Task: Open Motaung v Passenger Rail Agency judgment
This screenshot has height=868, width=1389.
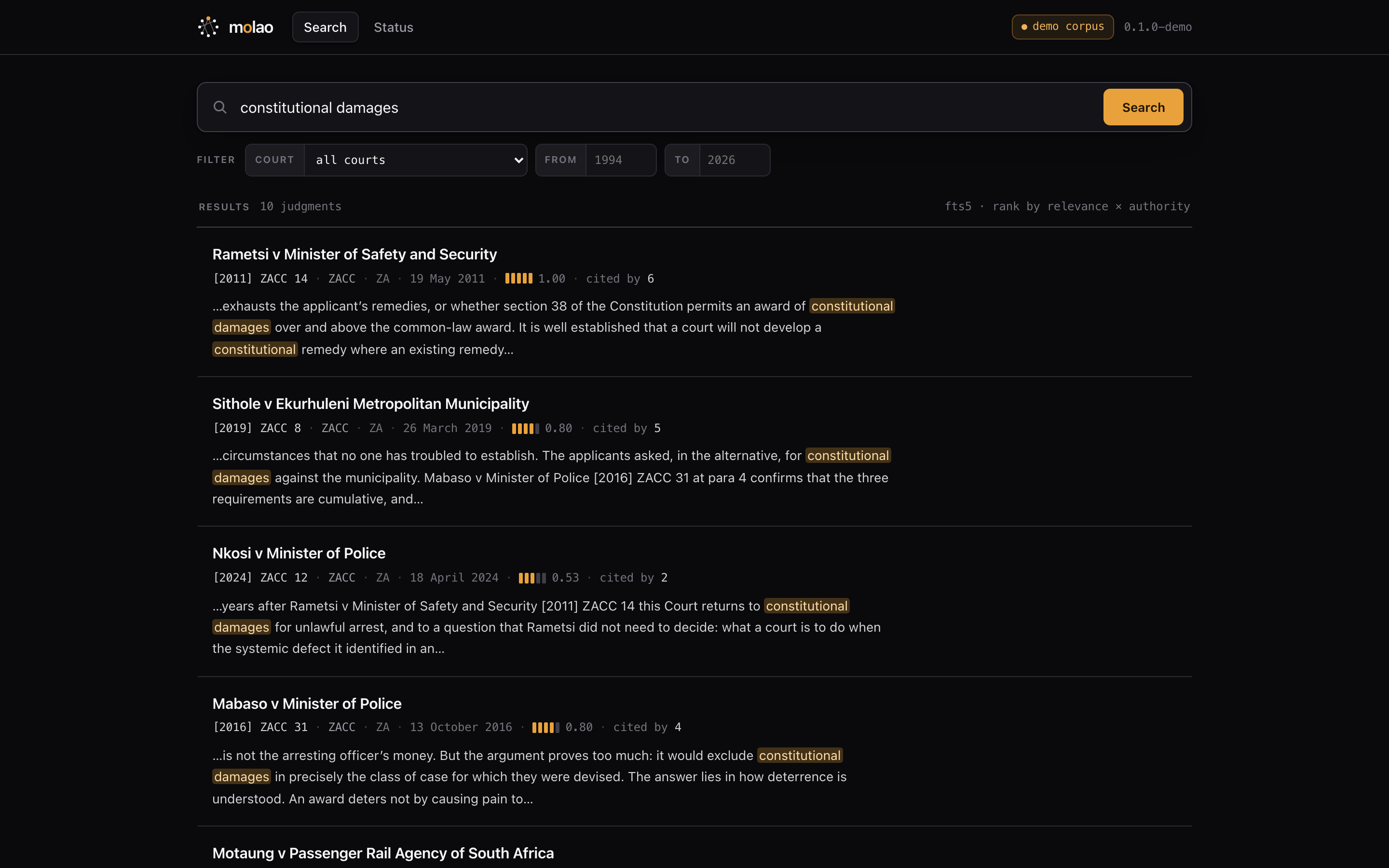Action: pos(383,853)
